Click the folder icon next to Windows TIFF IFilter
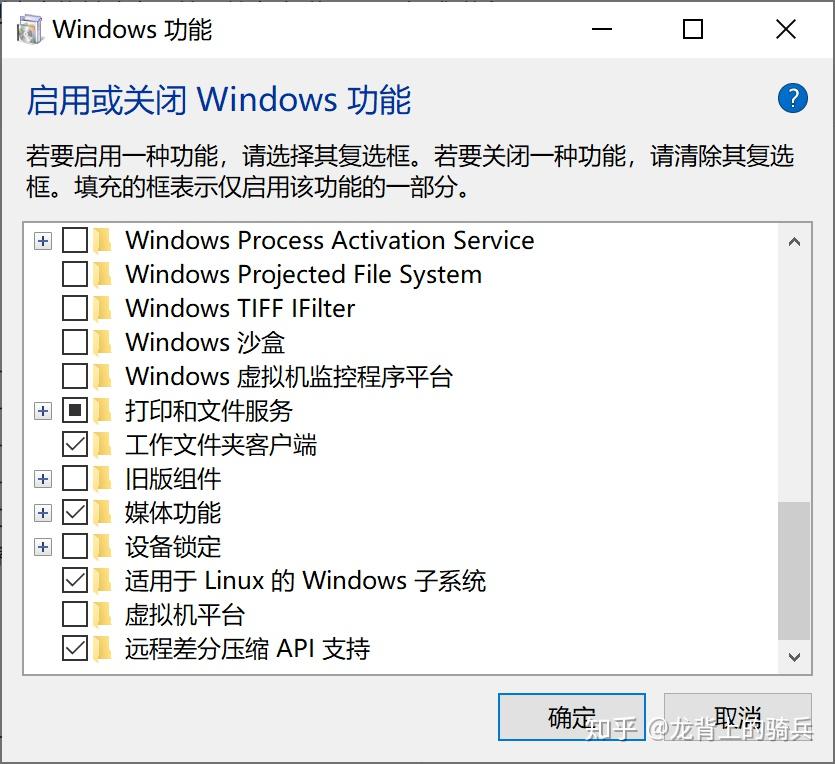835x764 pixels. coord(104,308)
